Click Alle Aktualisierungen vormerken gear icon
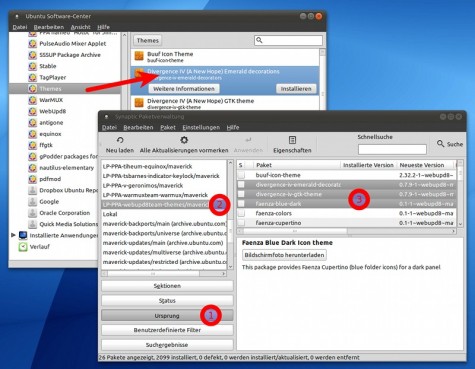This screenshot has height=369, width=475. [x=184, y=140]
